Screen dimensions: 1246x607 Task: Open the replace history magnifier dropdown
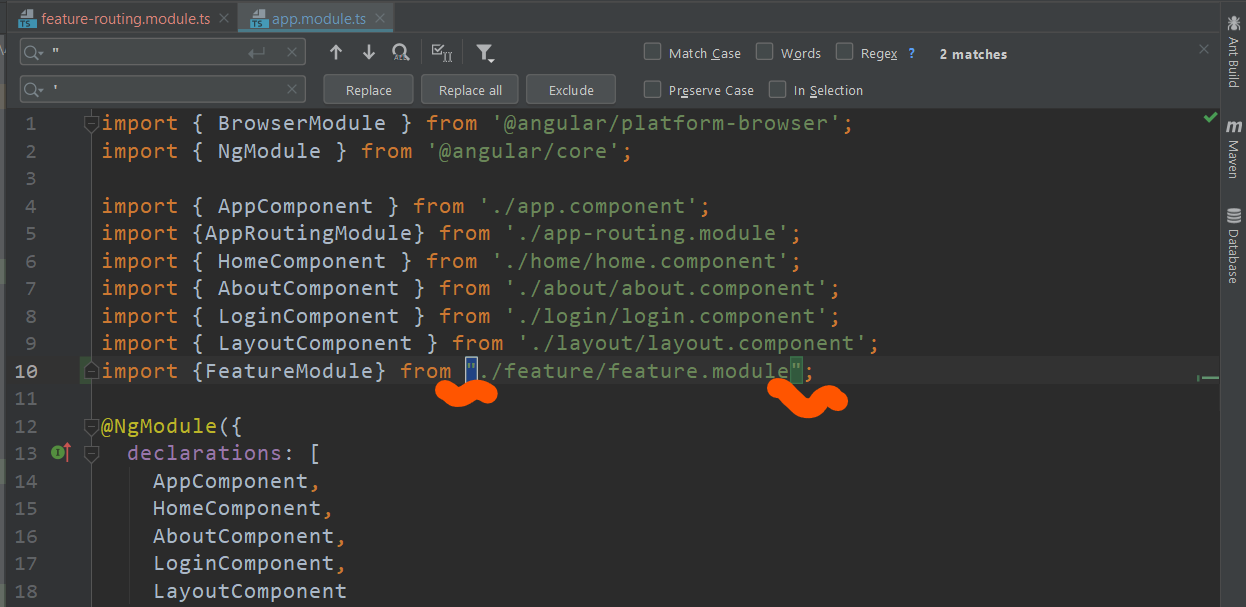tap(35, 90)
